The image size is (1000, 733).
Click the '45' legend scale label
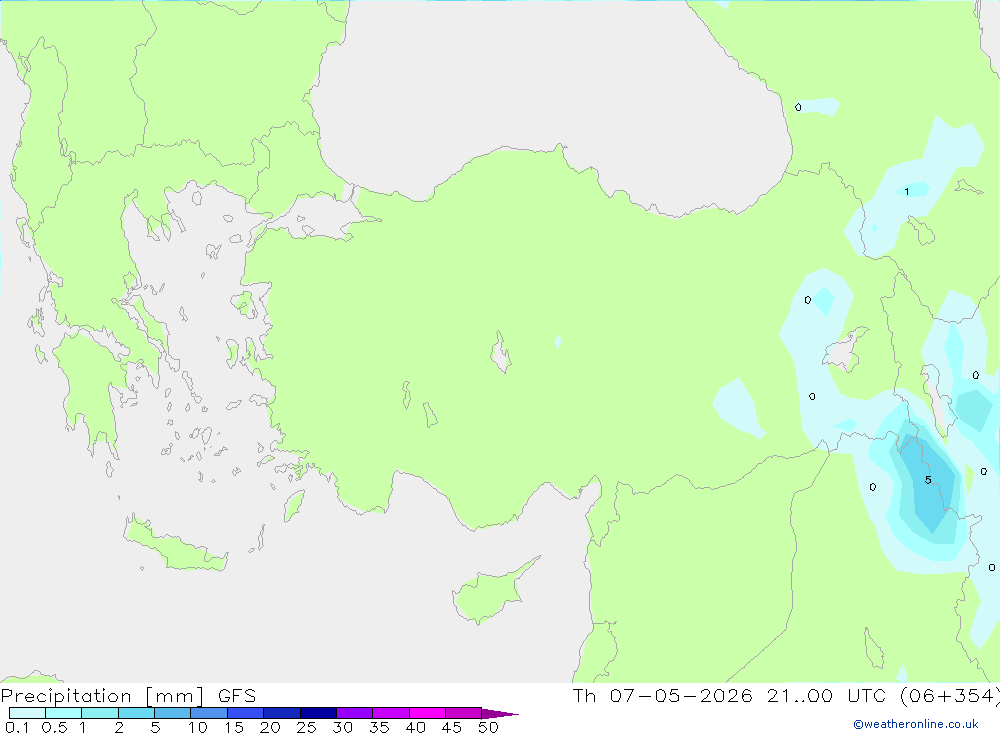452,727
